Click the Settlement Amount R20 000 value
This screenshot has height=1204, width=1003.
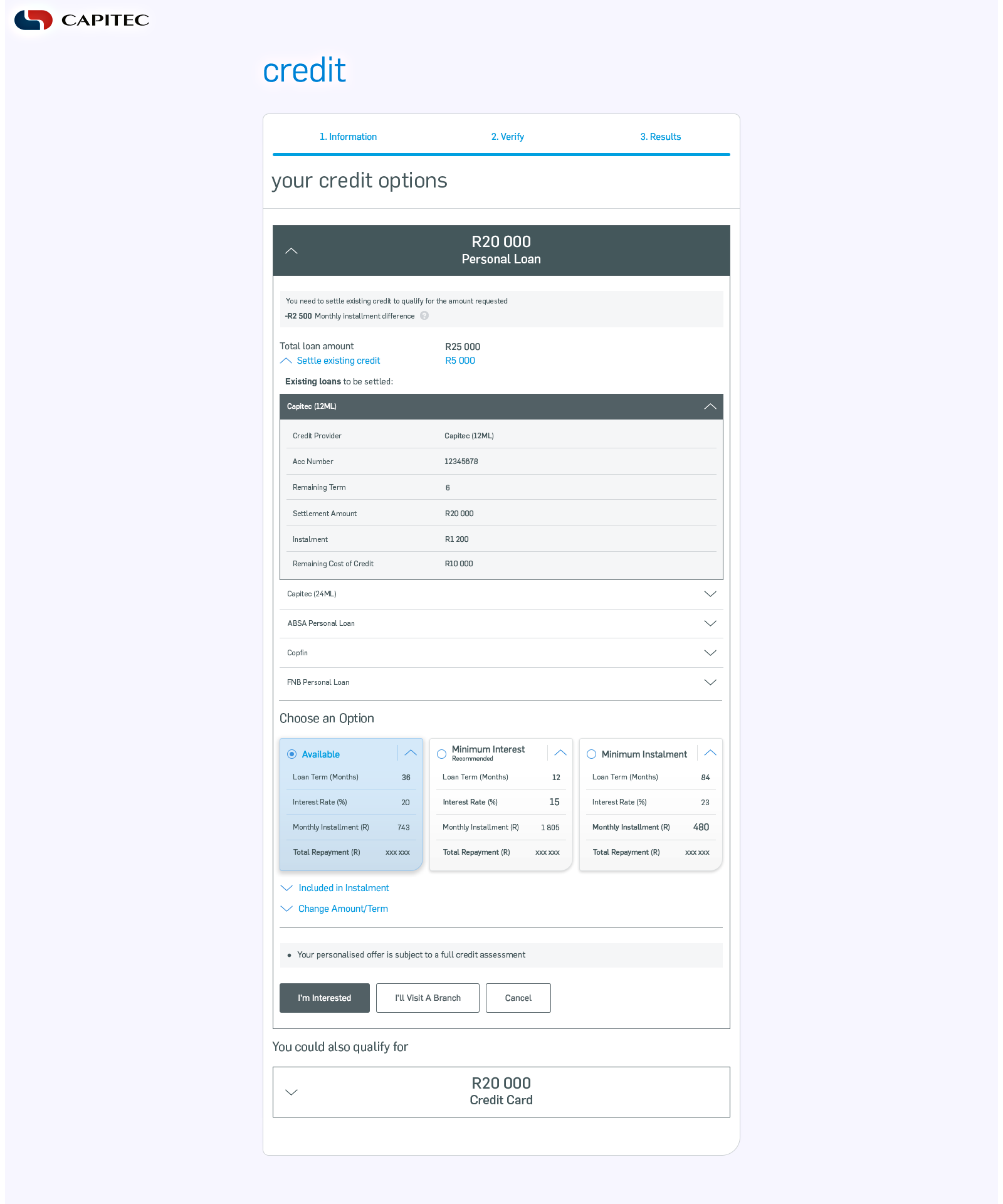pos(459,514)
